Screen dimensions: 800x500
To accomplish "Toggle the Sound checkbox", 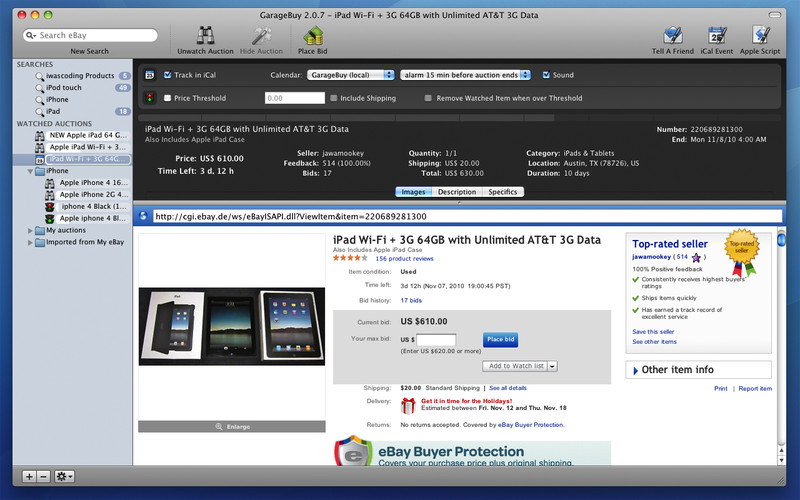I will 545,75.
